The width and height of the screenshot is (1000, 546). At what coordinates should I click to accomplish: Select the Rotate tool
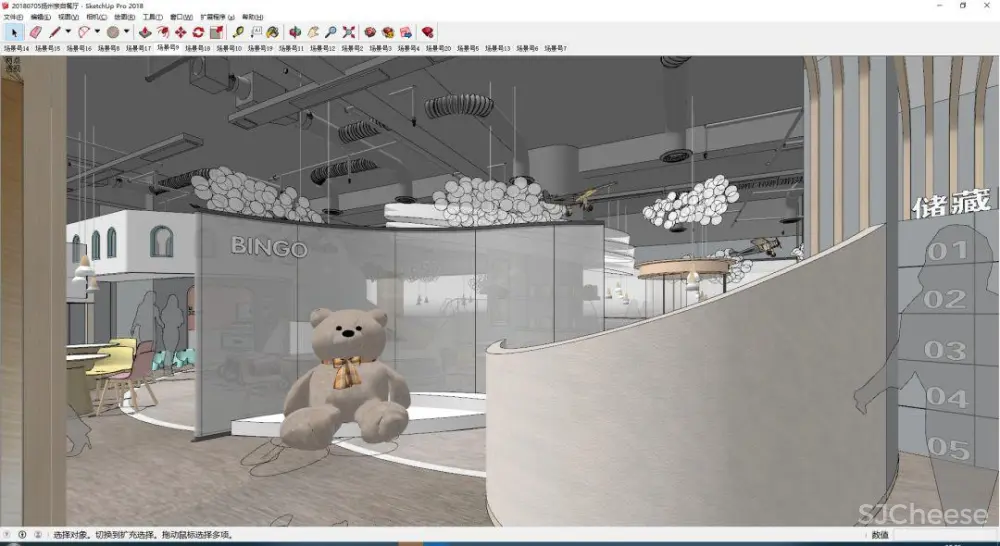pyautogui.click(x=198, y=32)
